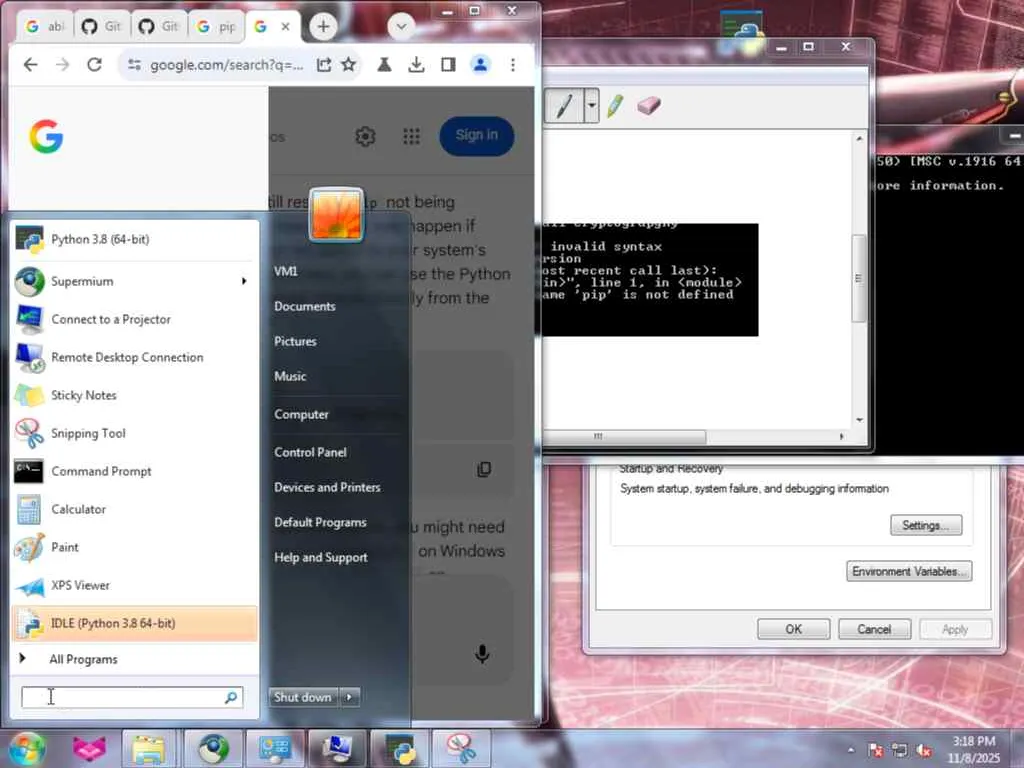The height and width of the screenshot is (768, 1024).
Task: Open XPS Viewer
Action: tap(134, 585)
